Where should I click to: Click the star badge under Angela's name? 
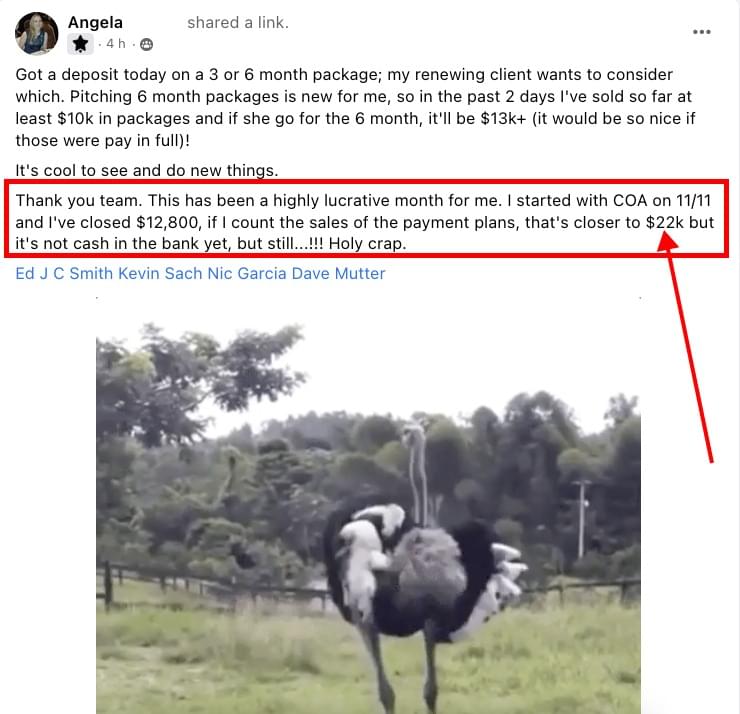(80, 44)
